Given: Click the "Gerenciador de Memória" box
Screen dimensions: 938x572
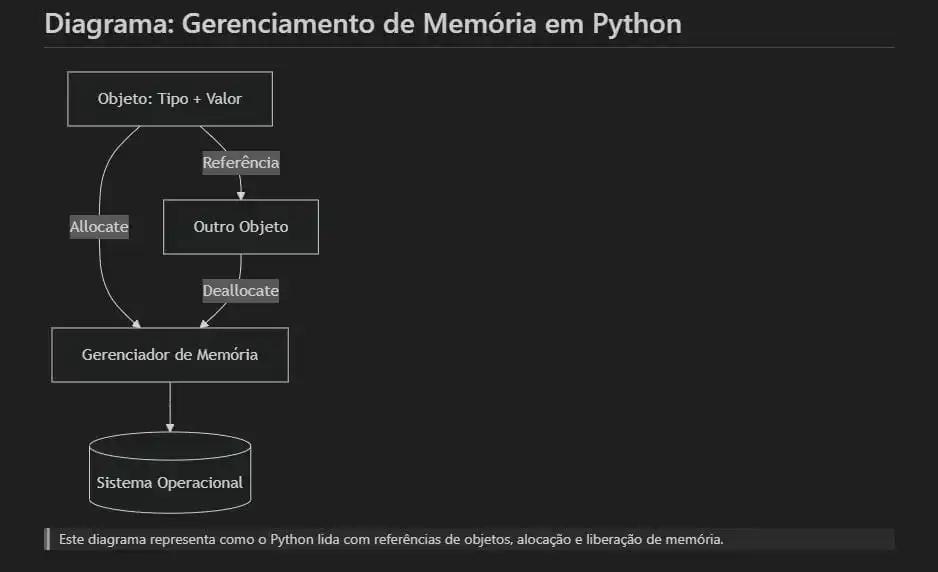Looking at the screenshot, I should tap(170, 354).
